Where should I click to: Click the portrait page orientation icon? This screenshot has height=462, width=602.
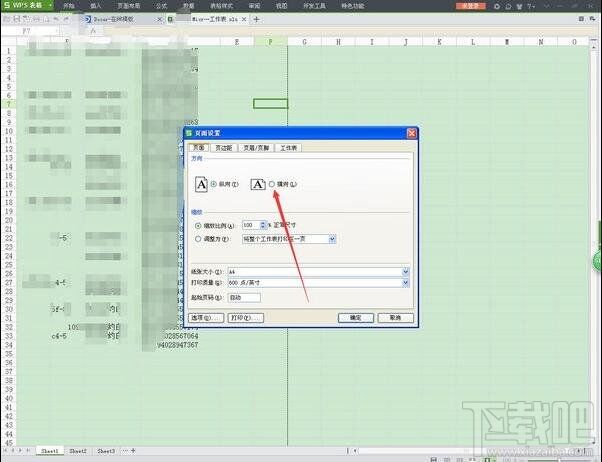[200, 184]
